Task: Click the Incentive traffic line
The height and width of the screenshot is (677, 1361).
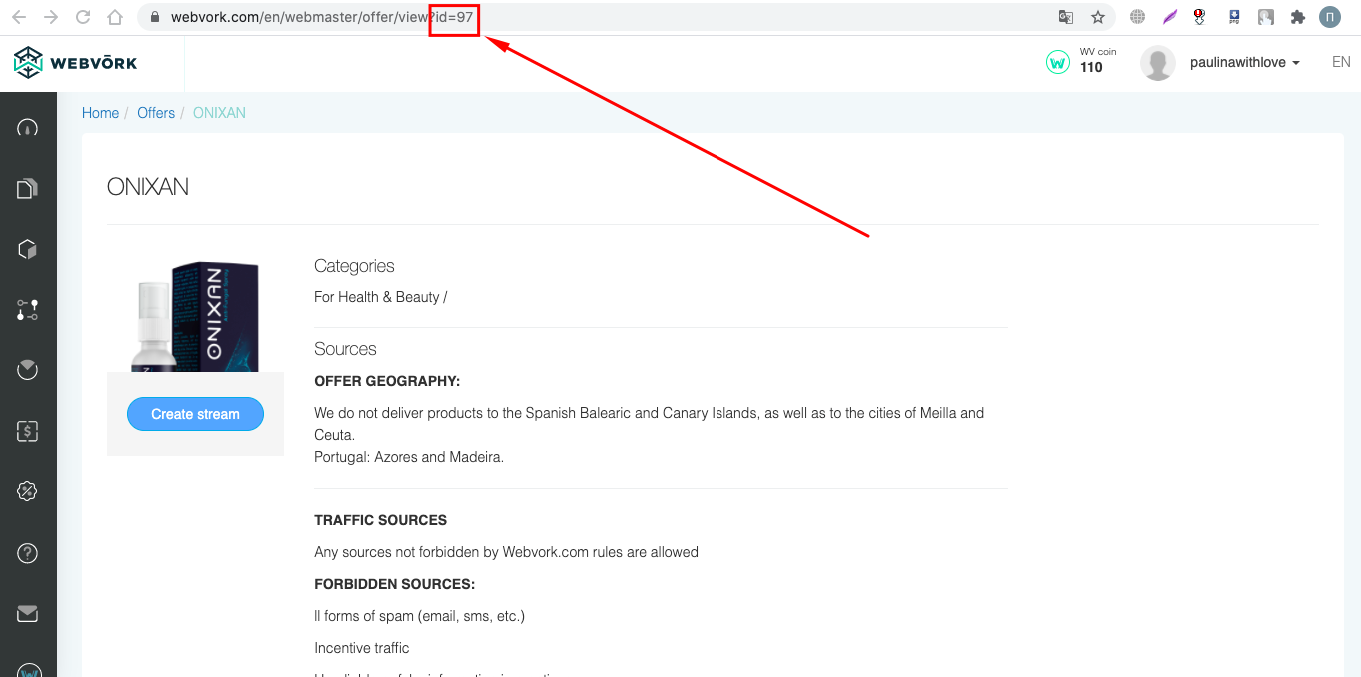Action: [x=362, y=648]
